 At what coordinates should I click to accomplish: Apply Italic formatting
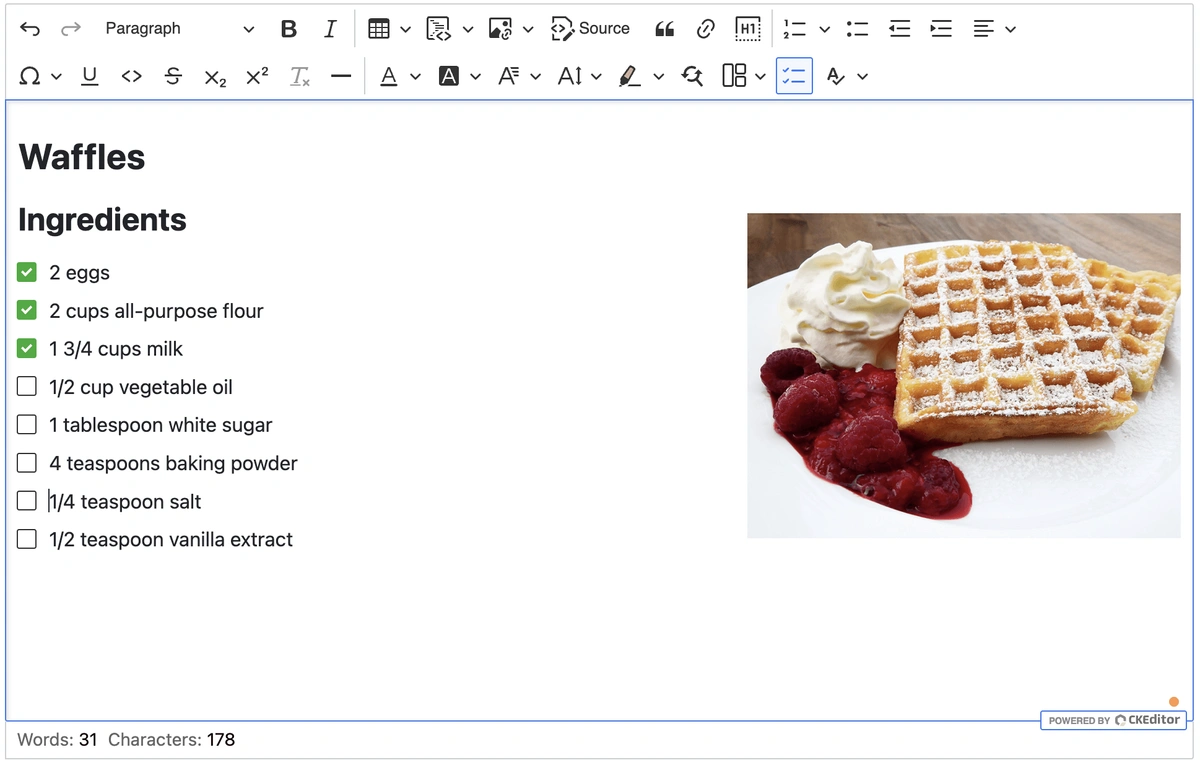coord(330,29)
